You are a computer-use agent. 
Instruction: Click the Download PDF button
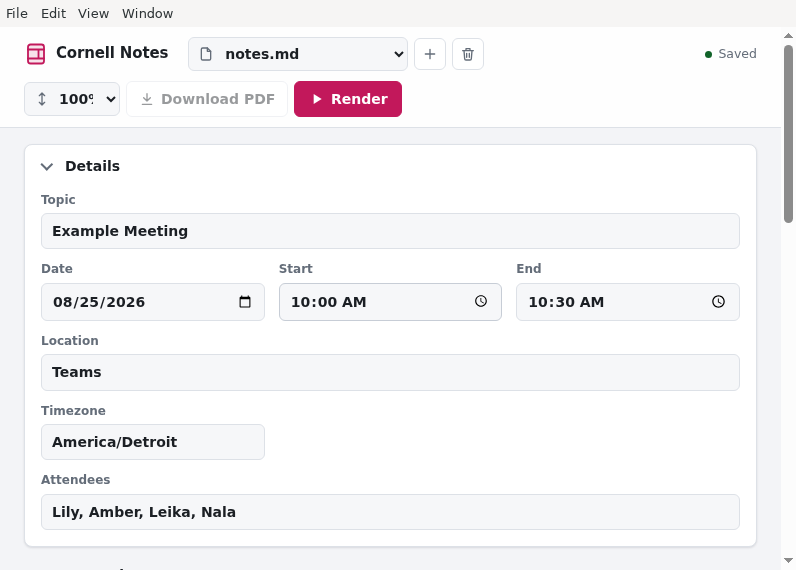pyautogui.click(x=207, y=99)
